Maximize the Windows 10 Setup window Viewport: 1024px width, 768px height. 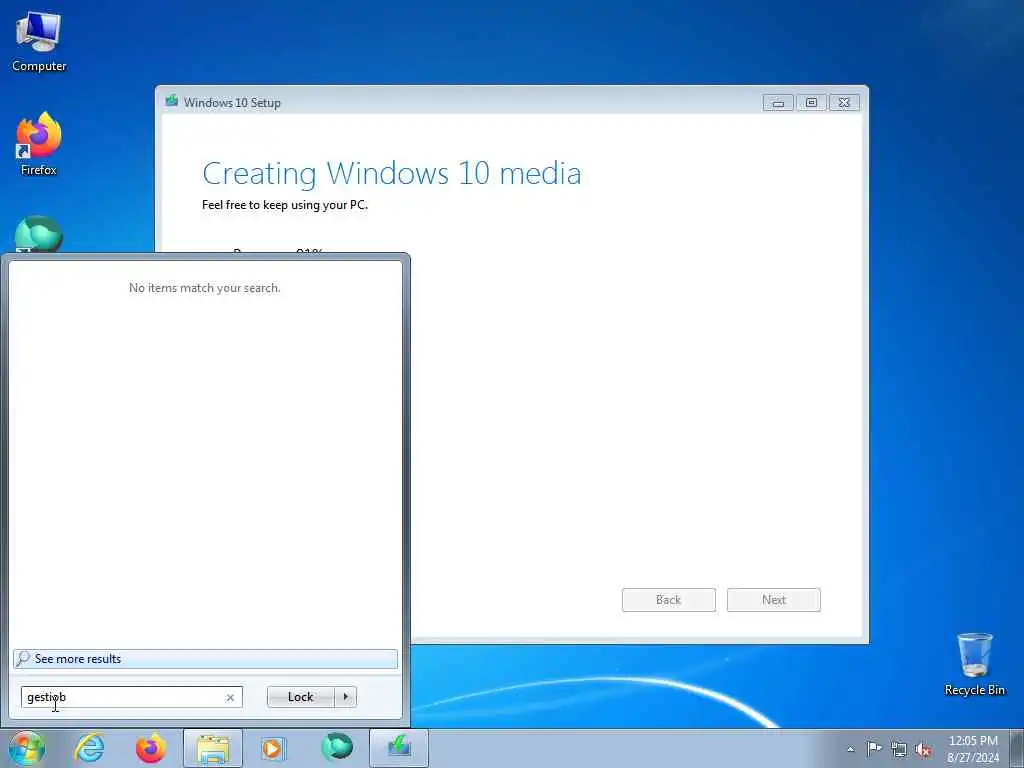pyautogui.click(x=811, y=103)
